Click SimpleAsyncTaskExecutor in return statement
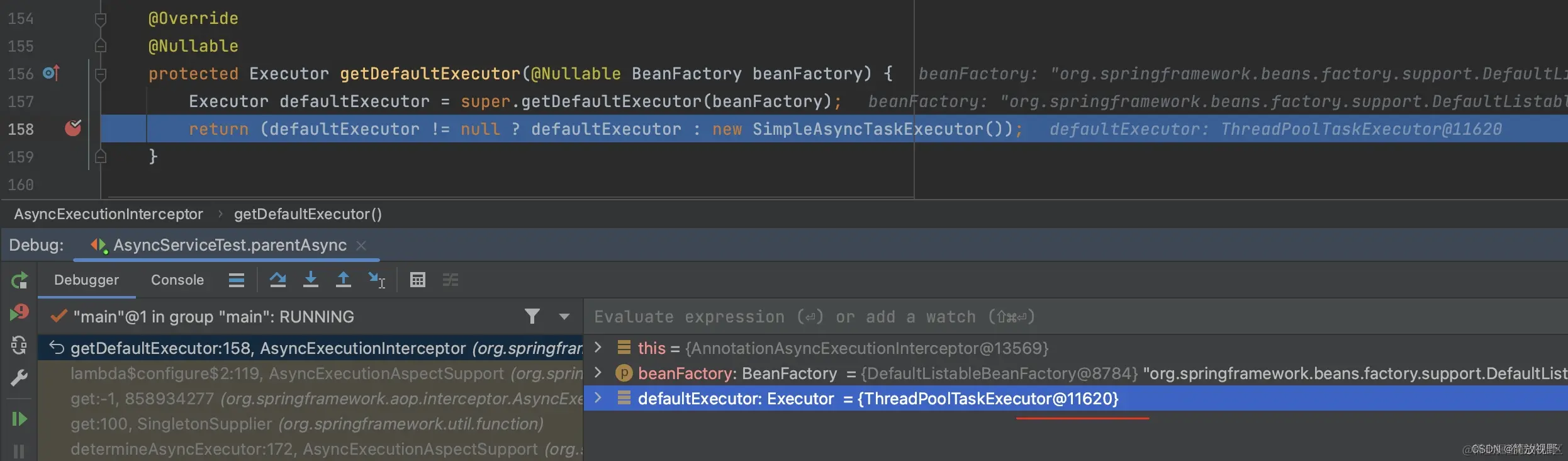The width and height of the screenshot is (1568, 461). point(868,129)
